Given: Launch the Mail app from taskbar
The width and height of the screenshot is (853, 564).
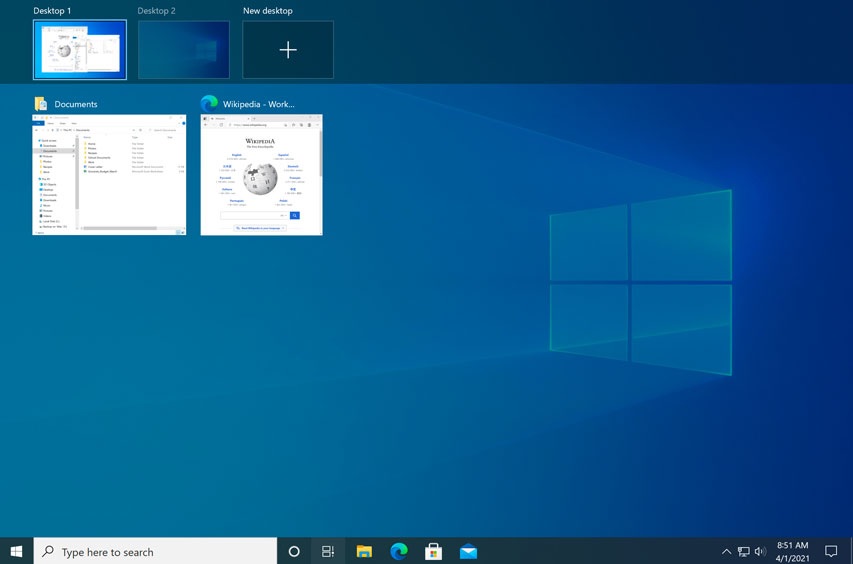Looking at the screenshot, I should (468, 551).
